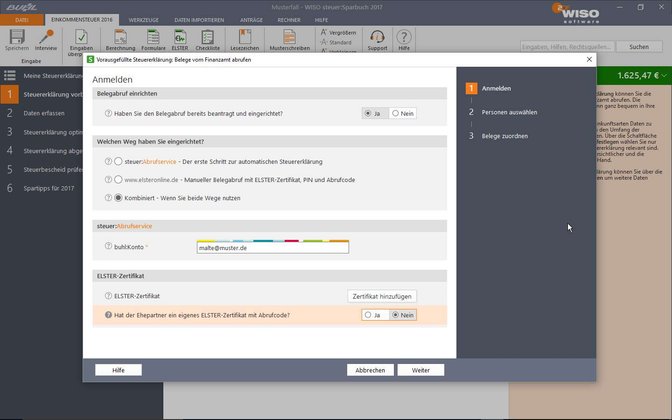Open Meine Steuererklärung in sidebar
672x420 pixels.
pyautogui.click(x=52, y=76)
